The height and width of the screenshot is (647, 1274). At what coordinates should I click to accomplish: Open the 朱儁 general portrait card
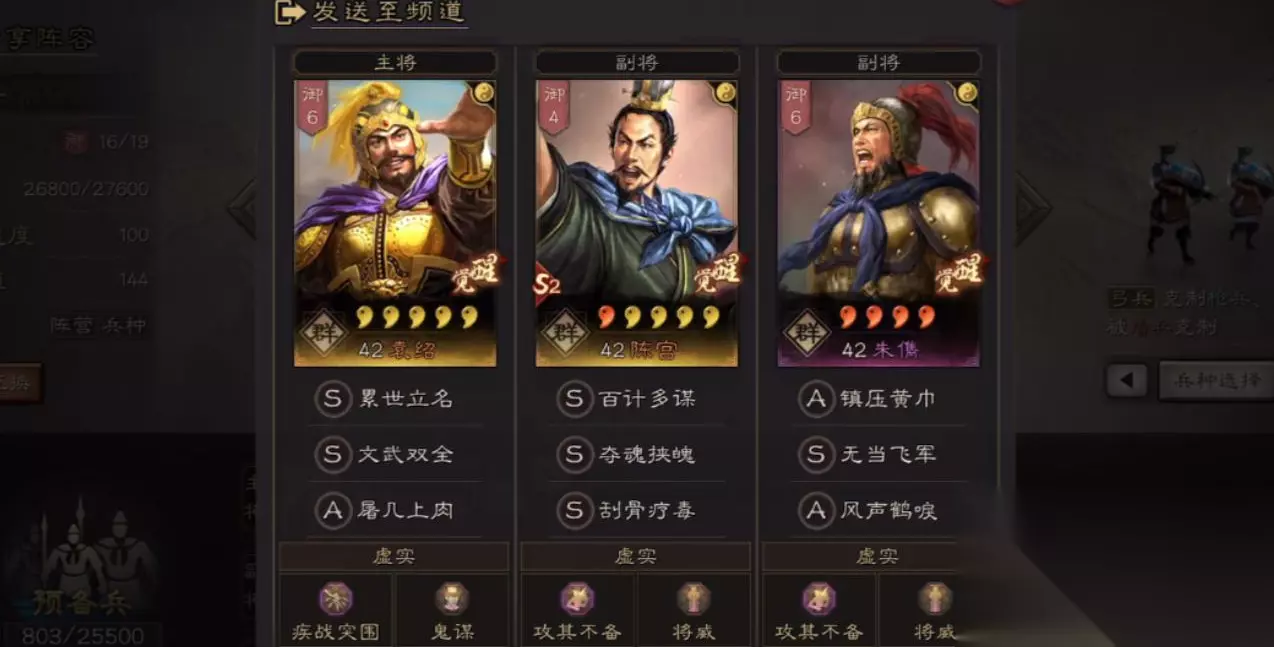pos(879,223)
